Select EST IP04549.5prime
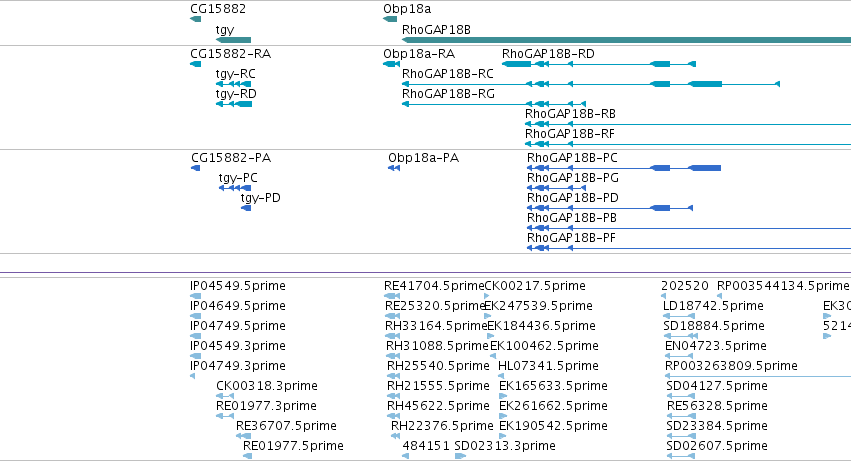This screenshot has width=851, height=461. 238,286
